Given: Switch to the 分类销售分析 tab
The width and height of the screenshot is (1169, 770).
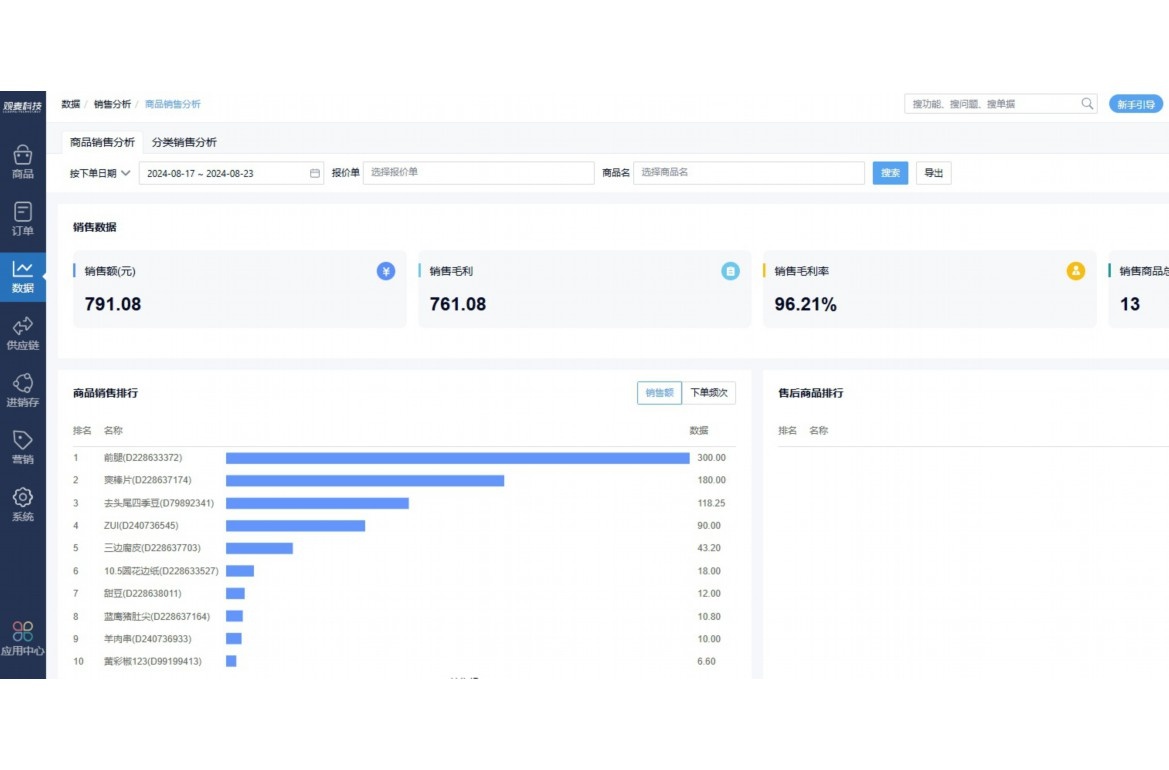Looking at the screenshot, I should click(x=184, y=142).
